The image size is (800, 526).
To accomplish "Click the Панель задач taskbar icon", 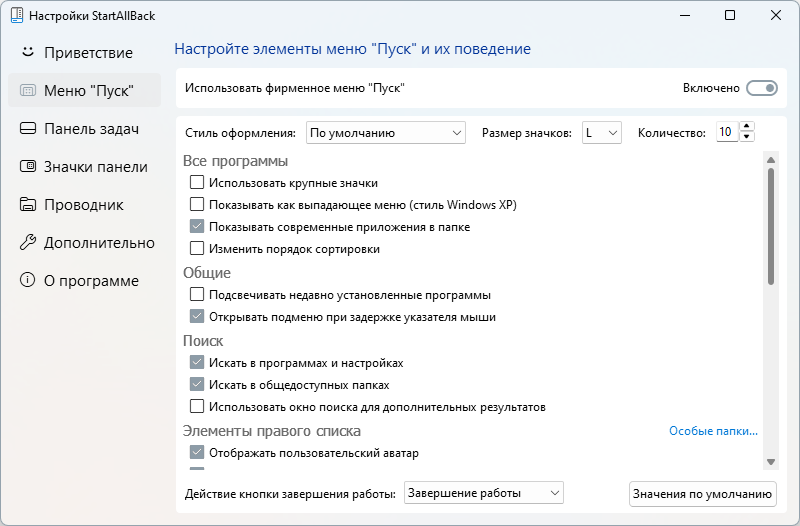I will coord(28,128).
